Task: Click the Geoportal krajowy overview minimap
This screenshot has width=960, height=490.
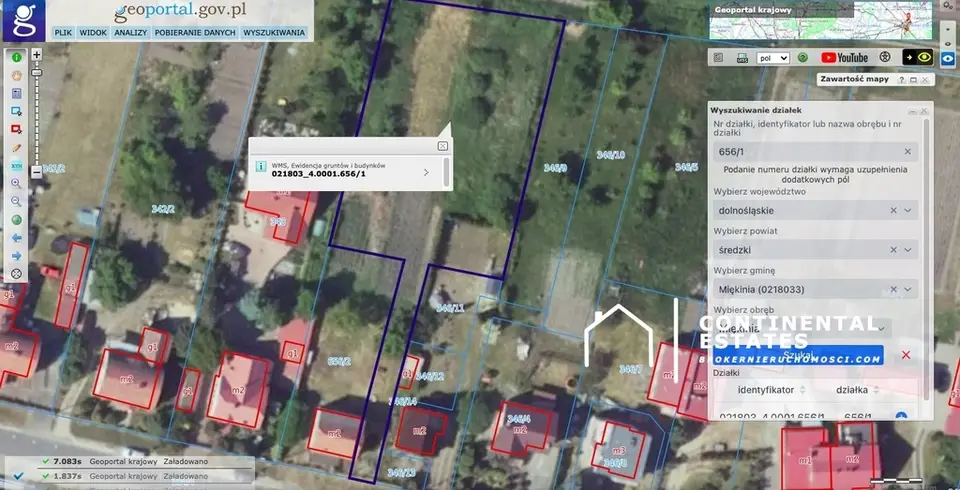Action: pos(820,20)
